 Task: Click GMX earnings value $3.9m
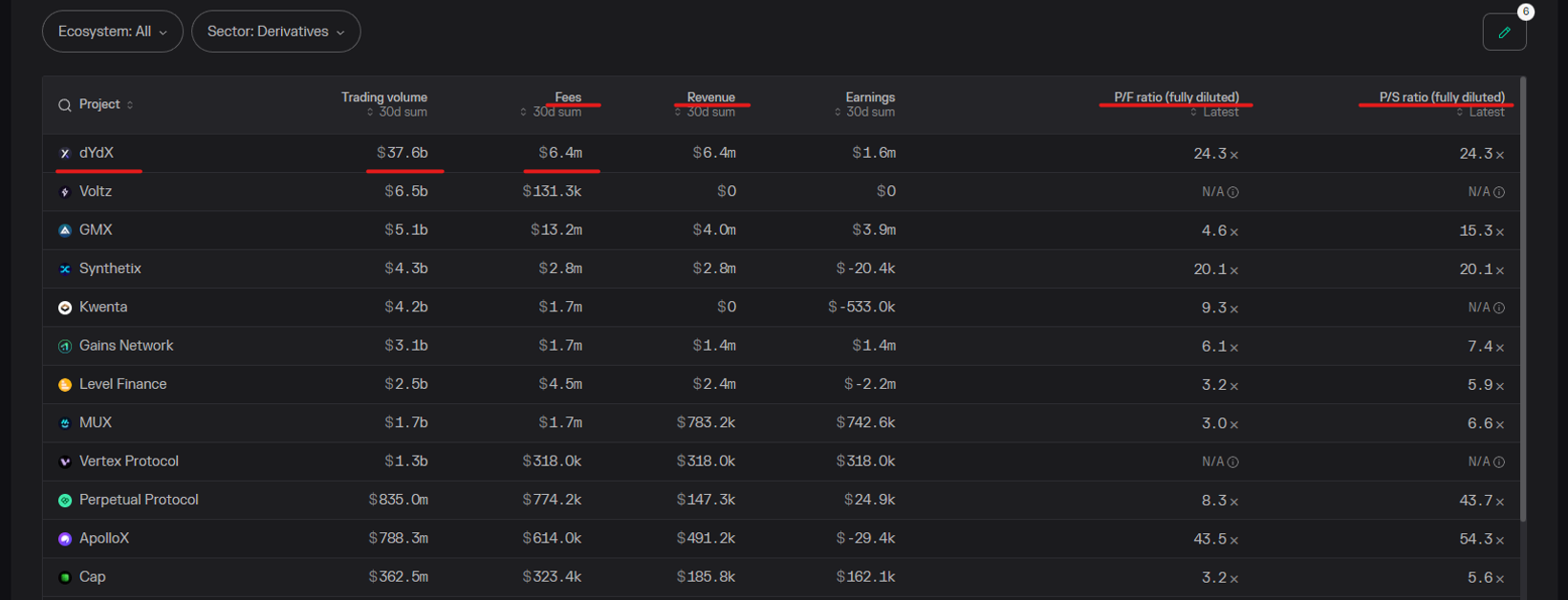coord(874,229)
